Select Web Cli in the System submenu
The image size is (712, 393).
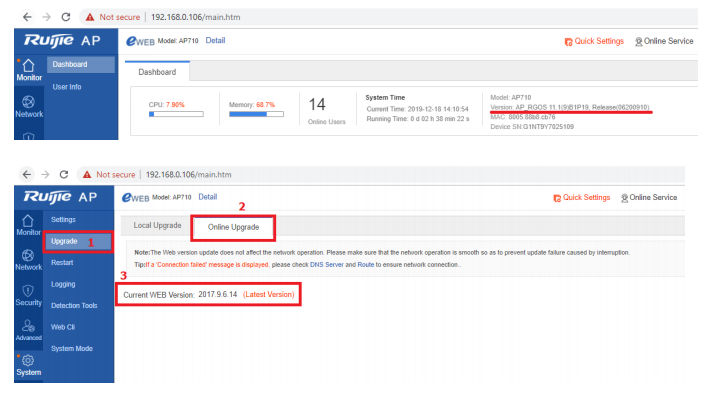63,327
